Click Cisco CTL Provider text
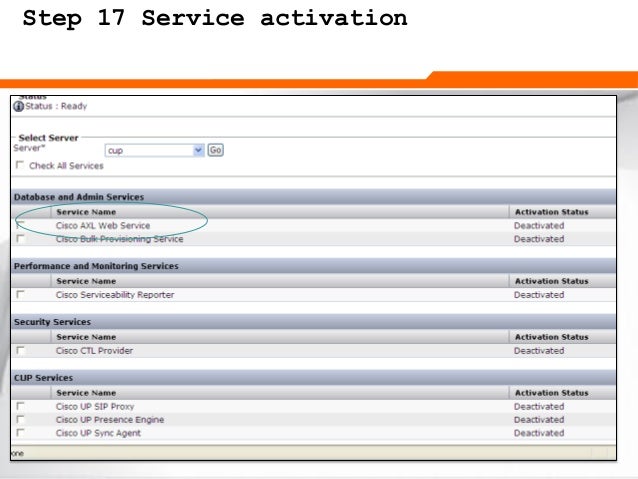Screen dimensions: 638x479 click(94, 350)
